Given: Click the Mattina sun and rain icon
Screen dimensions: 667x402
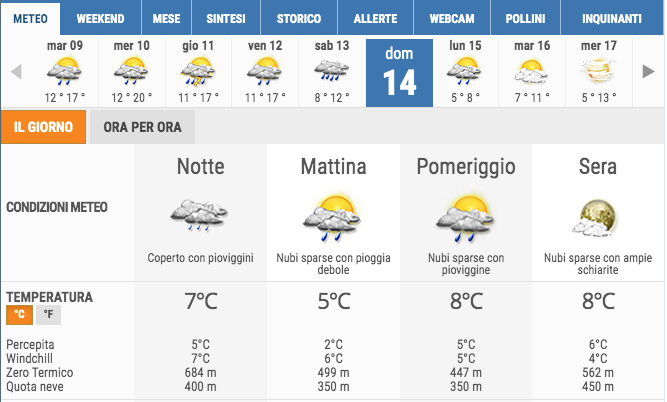Looking at the screenshot, I should 332,219.
